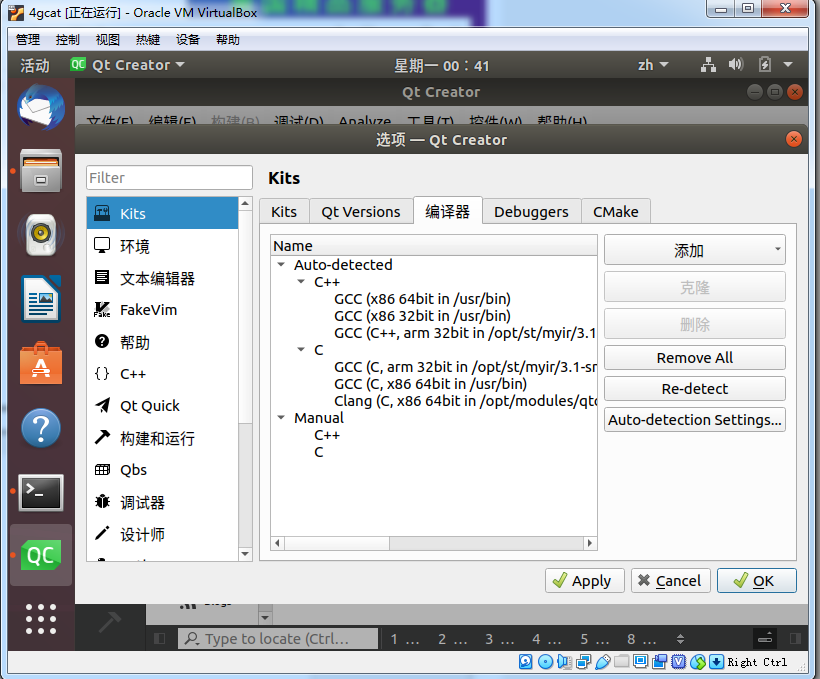
Task: Open the system menu arrow in top bar
Action: [x=788, y=65]
